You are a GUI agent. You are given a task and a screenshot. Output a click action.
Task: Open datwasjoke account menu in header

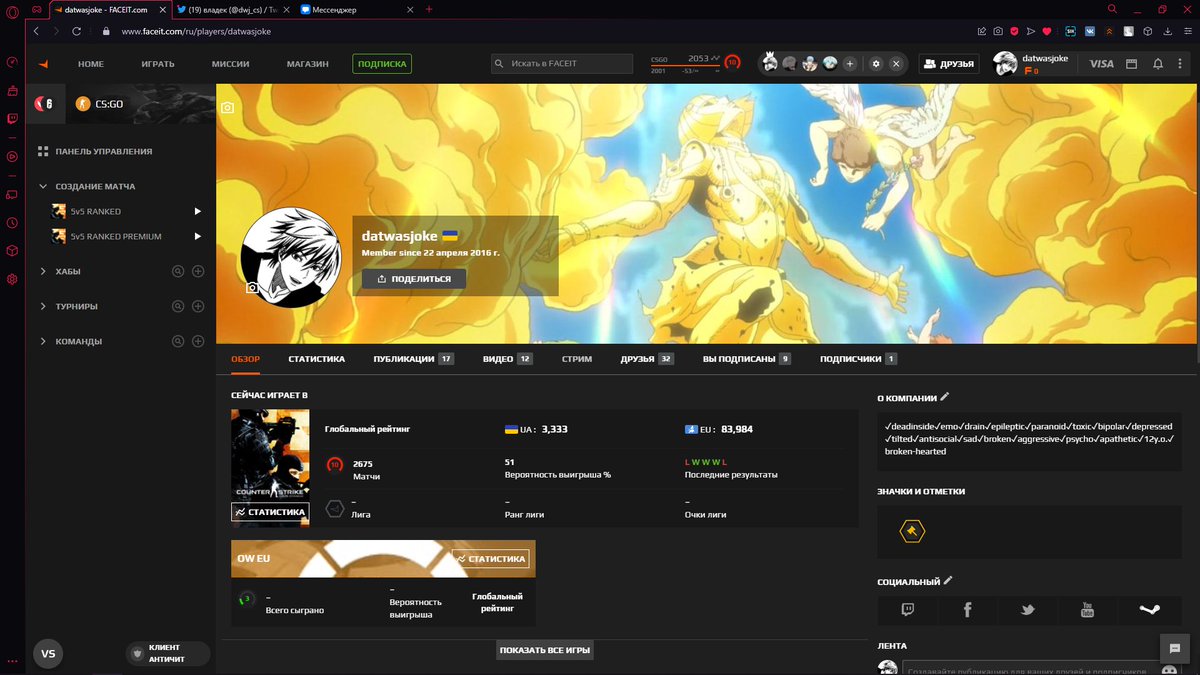tap(1031, 63)
